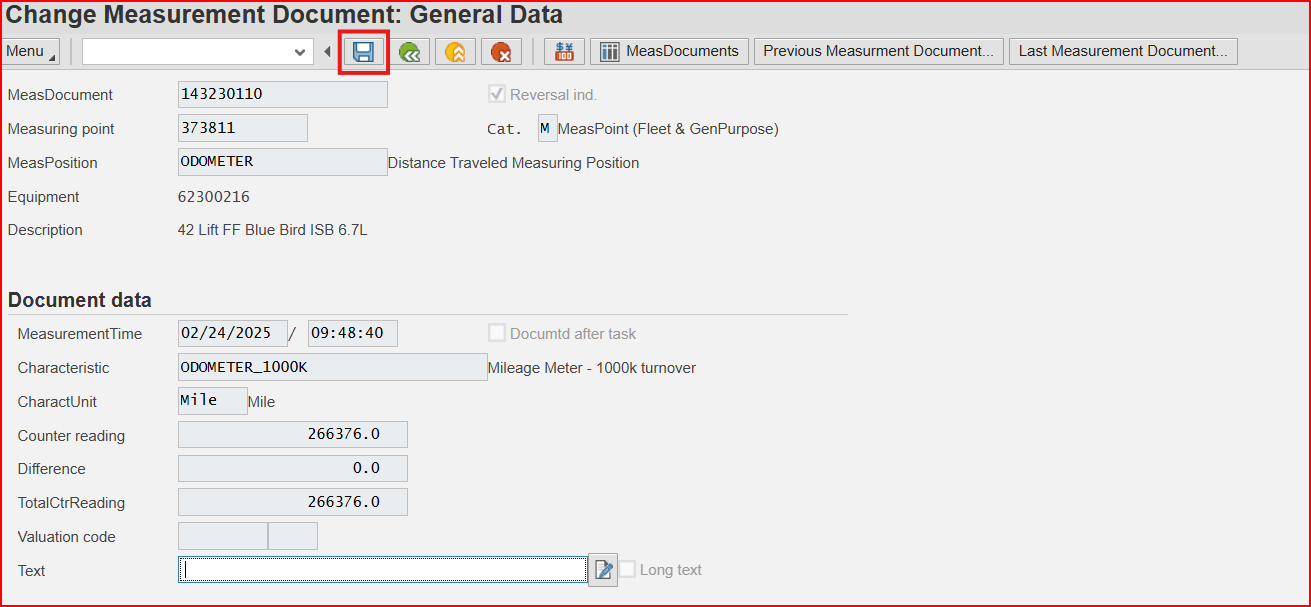The height and width of the screenshot is (607, 1311).
Task: Click the Counter reading field 266376.0
Action: point(293,435)
